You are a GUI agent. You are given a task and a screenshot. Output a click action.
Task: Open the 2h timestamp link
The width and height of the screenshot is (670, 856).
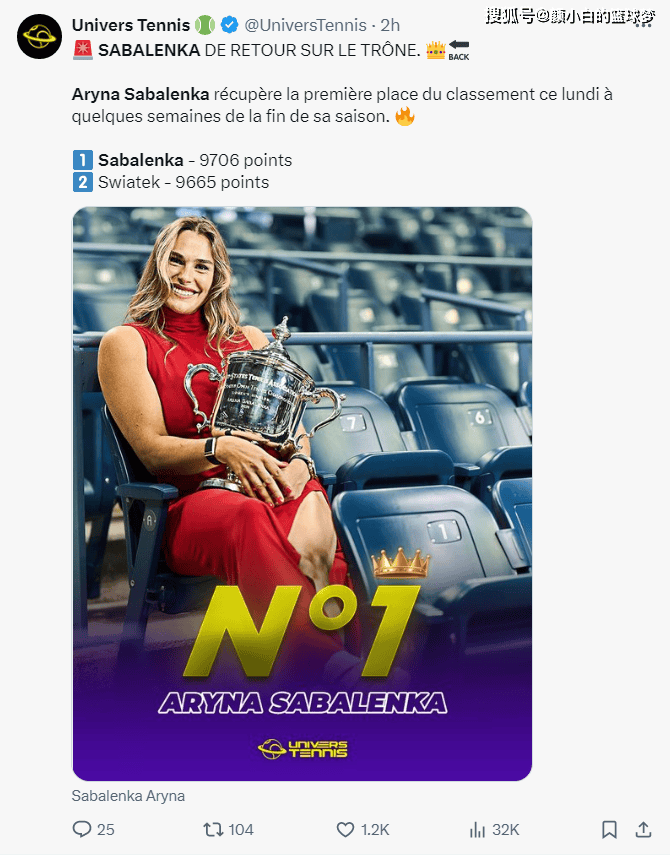(390, 25)
